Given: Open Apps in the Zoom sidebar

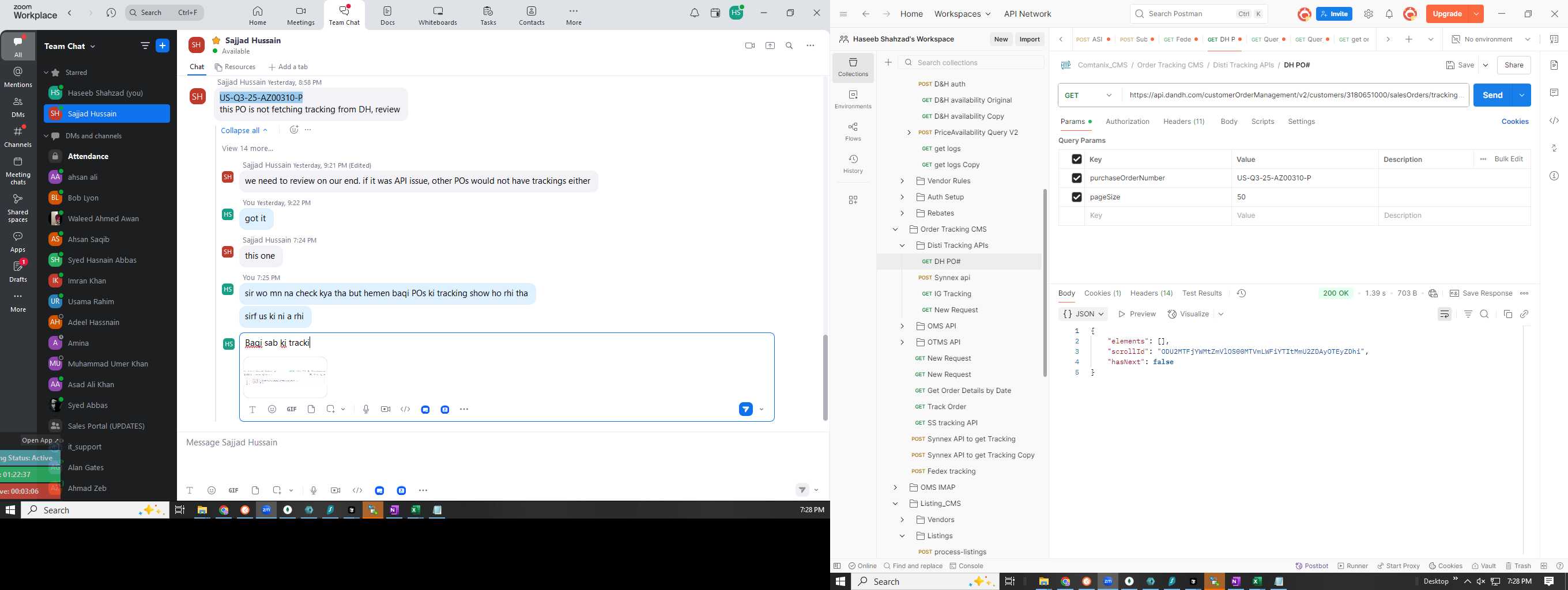Looking at the screenshot, I should [x=18, y=241].
